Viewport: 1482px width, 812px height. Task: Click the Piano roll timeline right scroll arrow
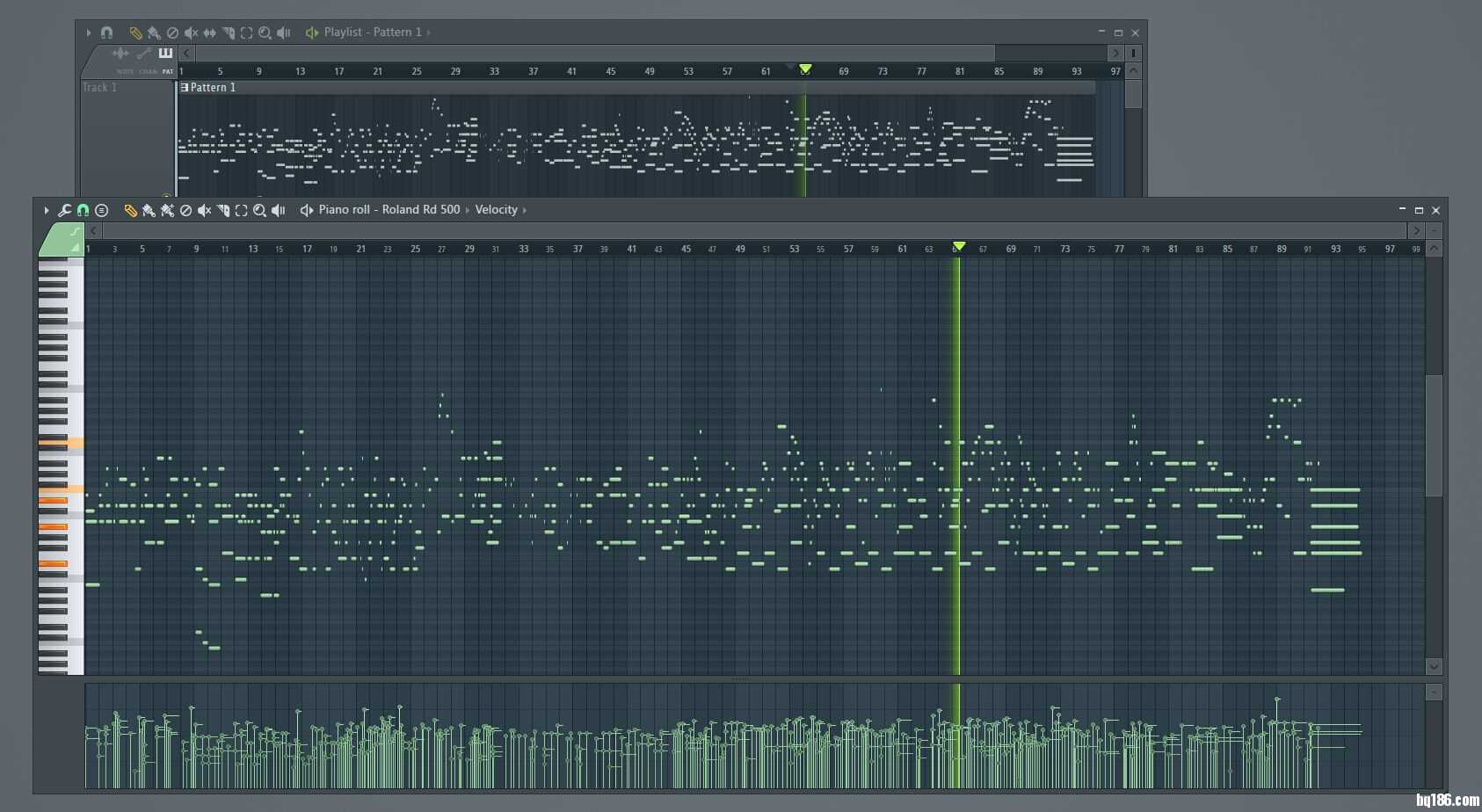pos(1415,230)
